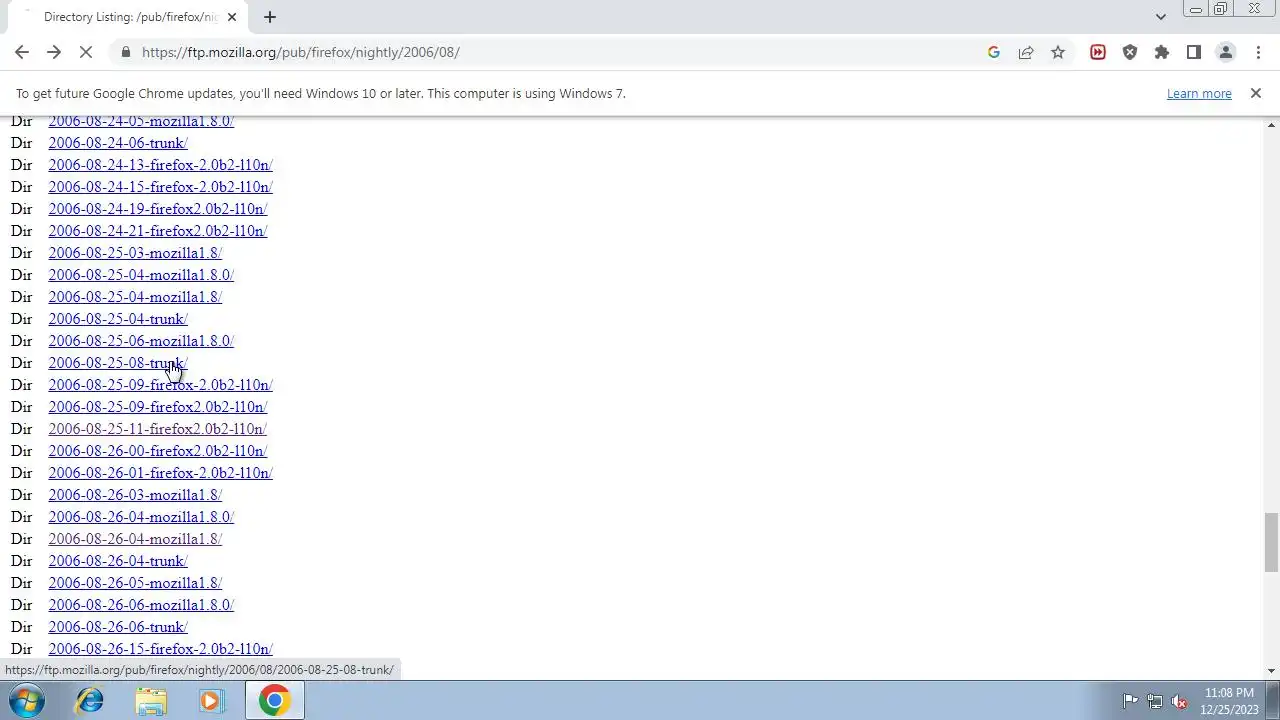Click the scrollbar up arrow

(x=1271, y=124)
